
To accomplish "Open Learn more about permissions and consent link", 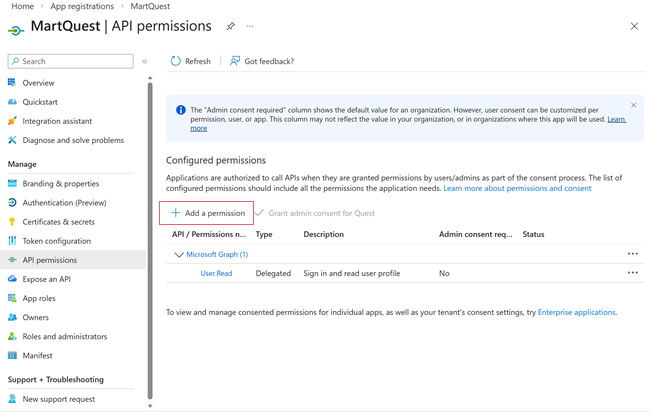I will [x=517, y=188].
